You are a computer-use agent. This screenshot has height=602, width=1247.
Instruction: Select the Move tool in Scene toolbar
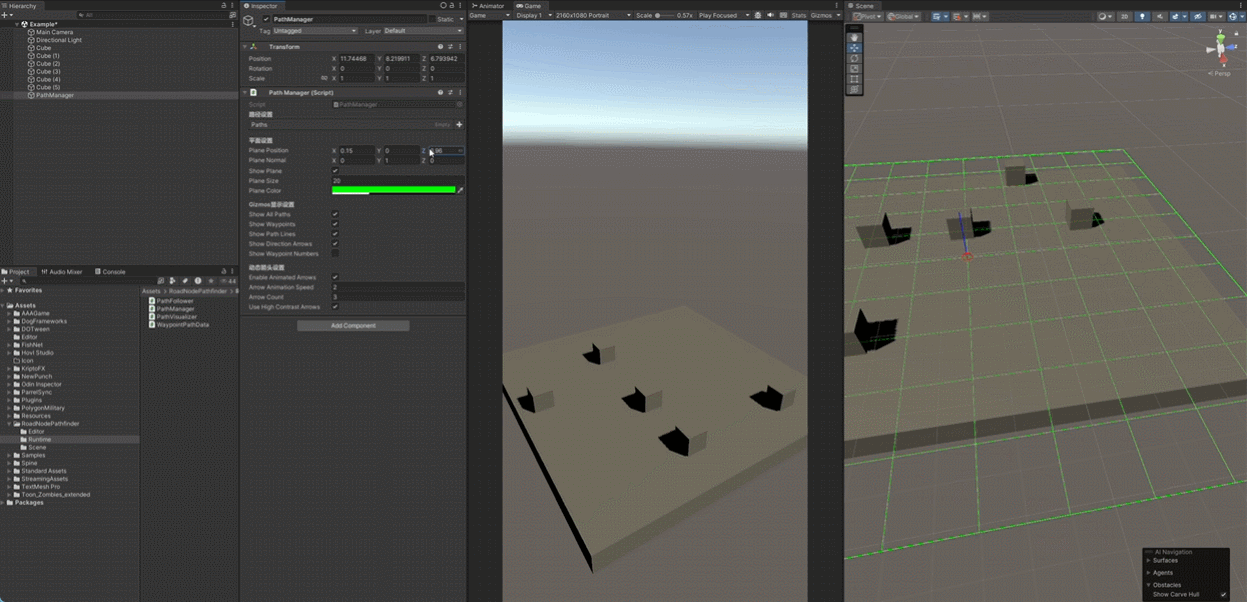(x=854, y=48)
